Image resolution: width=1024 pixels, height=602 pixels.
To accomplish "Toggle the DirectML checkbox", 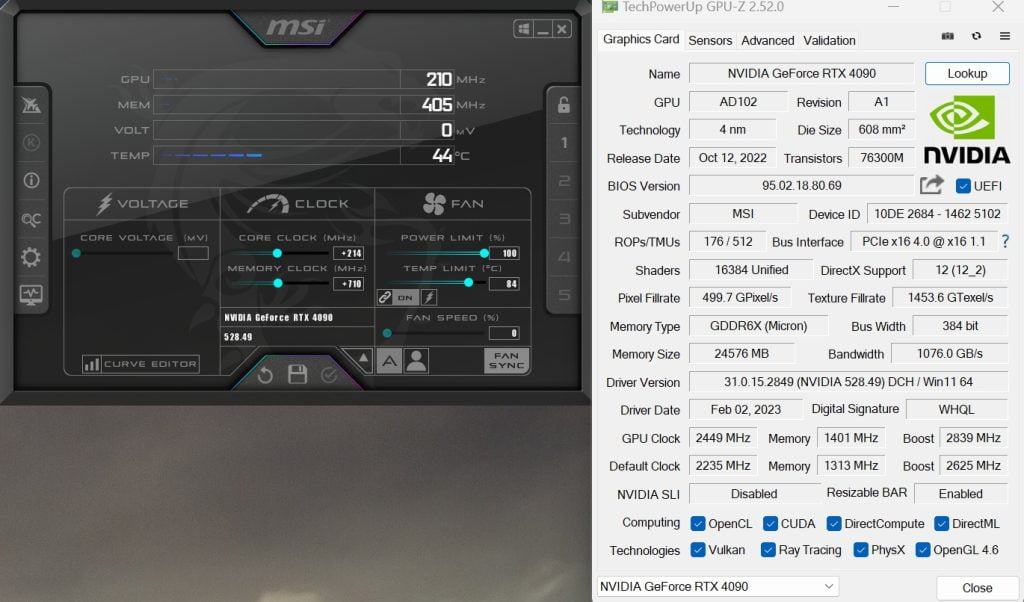I will pos(942,524).
